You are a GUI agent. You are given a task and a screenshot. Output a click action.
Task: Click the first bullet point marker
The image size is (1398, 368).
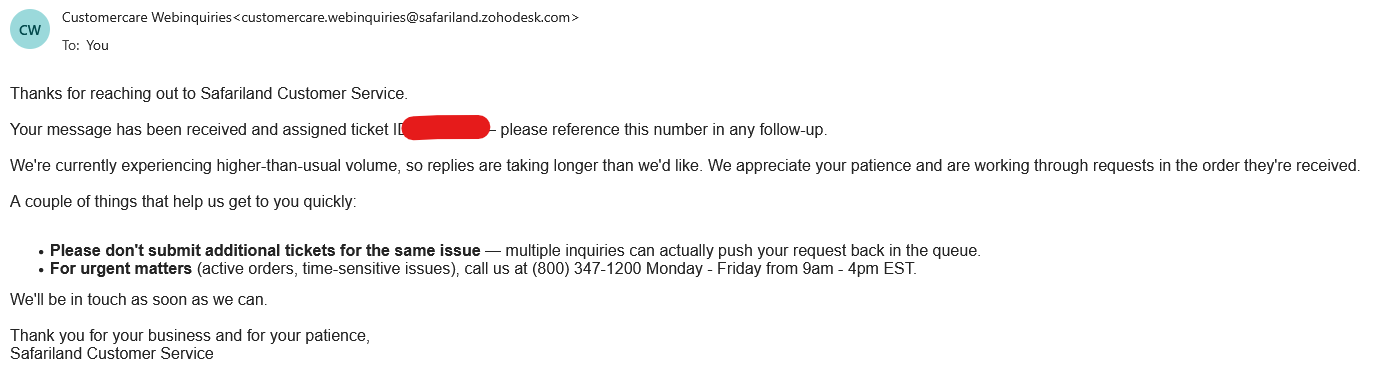[x=41, y=252]
